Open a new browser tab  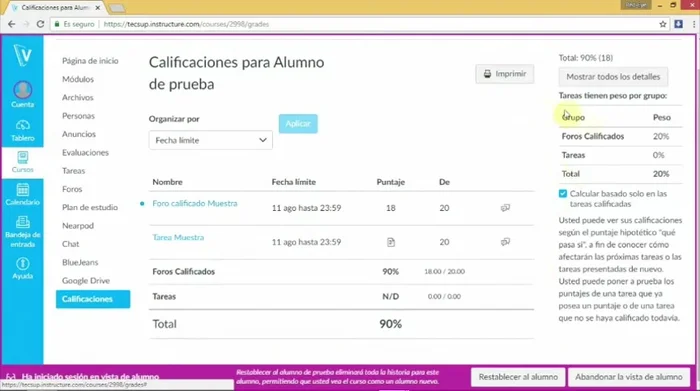coord(117,8)
